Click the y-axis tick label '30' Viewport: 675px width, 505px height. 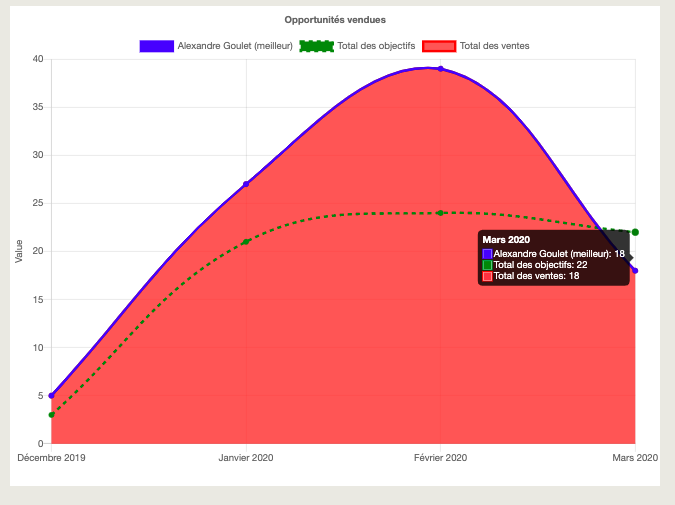point(38,155)
